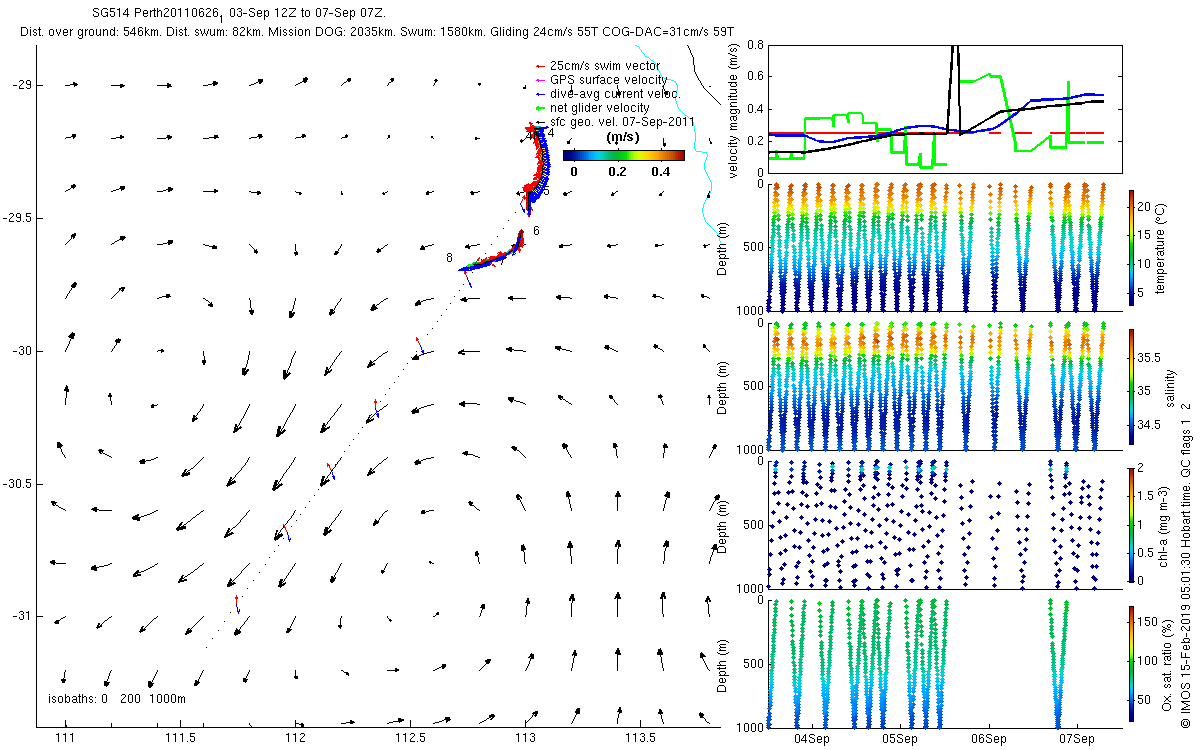Image resolution: width=1200 pixels, height=750 pixels.
Task: Click the Ox. sat. ratio color bar
Action: click(1131, 664)
